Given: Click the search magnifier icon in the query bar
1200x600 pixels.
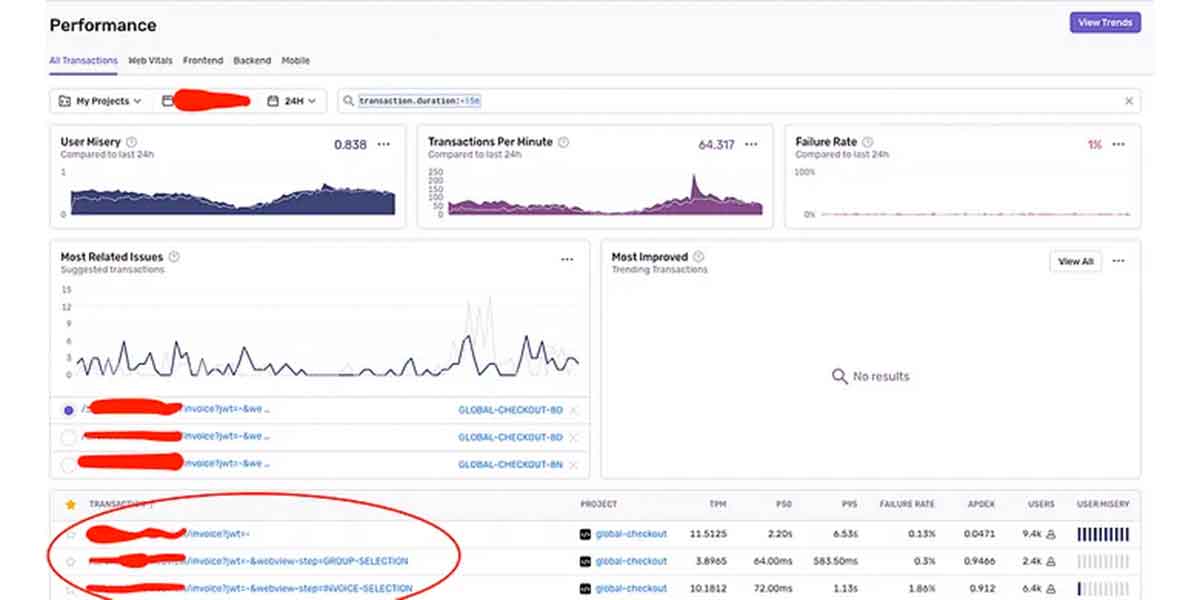Looking at the screenshot, I should point(348,101).
